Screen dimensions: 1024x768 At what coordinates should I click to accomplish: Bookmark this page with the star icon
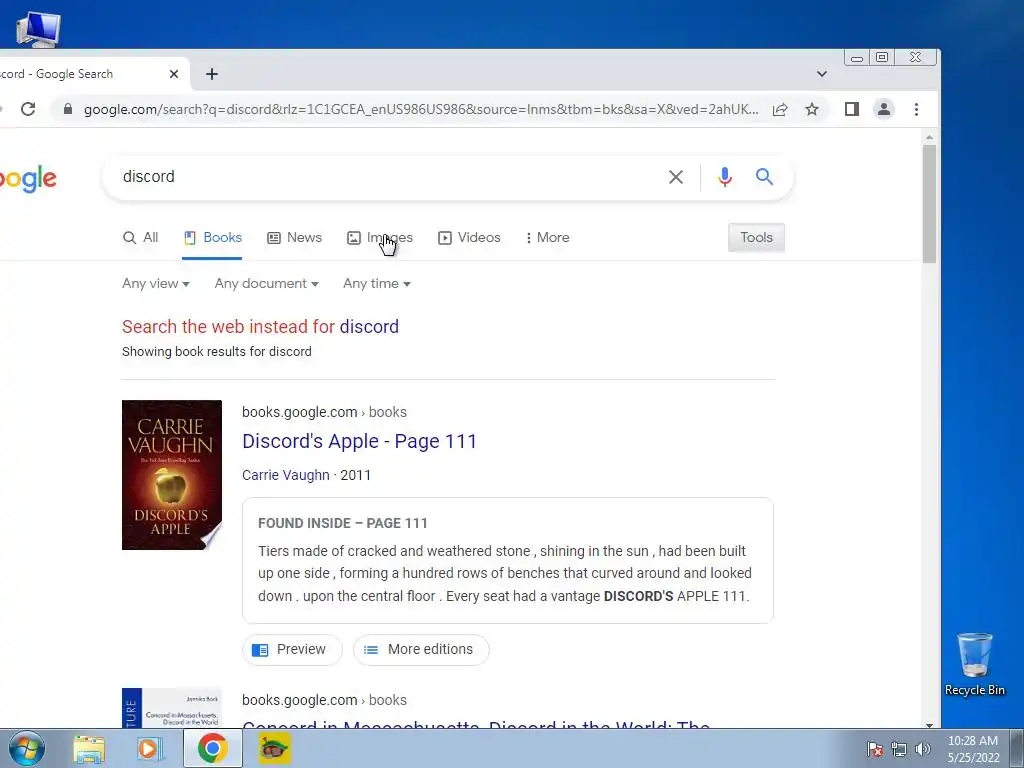(x=812, y=109)
